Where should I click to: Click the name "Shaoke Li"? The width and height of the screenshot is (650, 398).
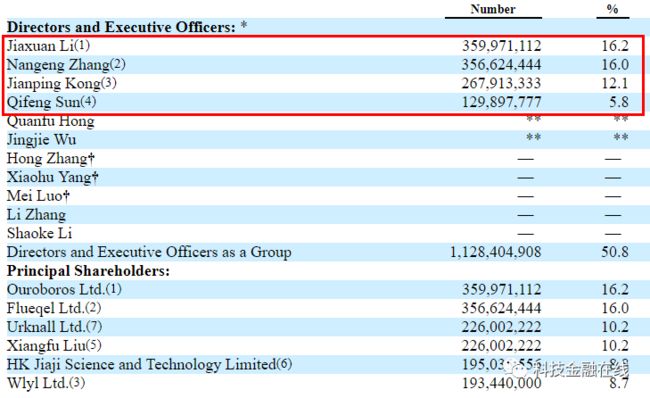tap(39, 233)
